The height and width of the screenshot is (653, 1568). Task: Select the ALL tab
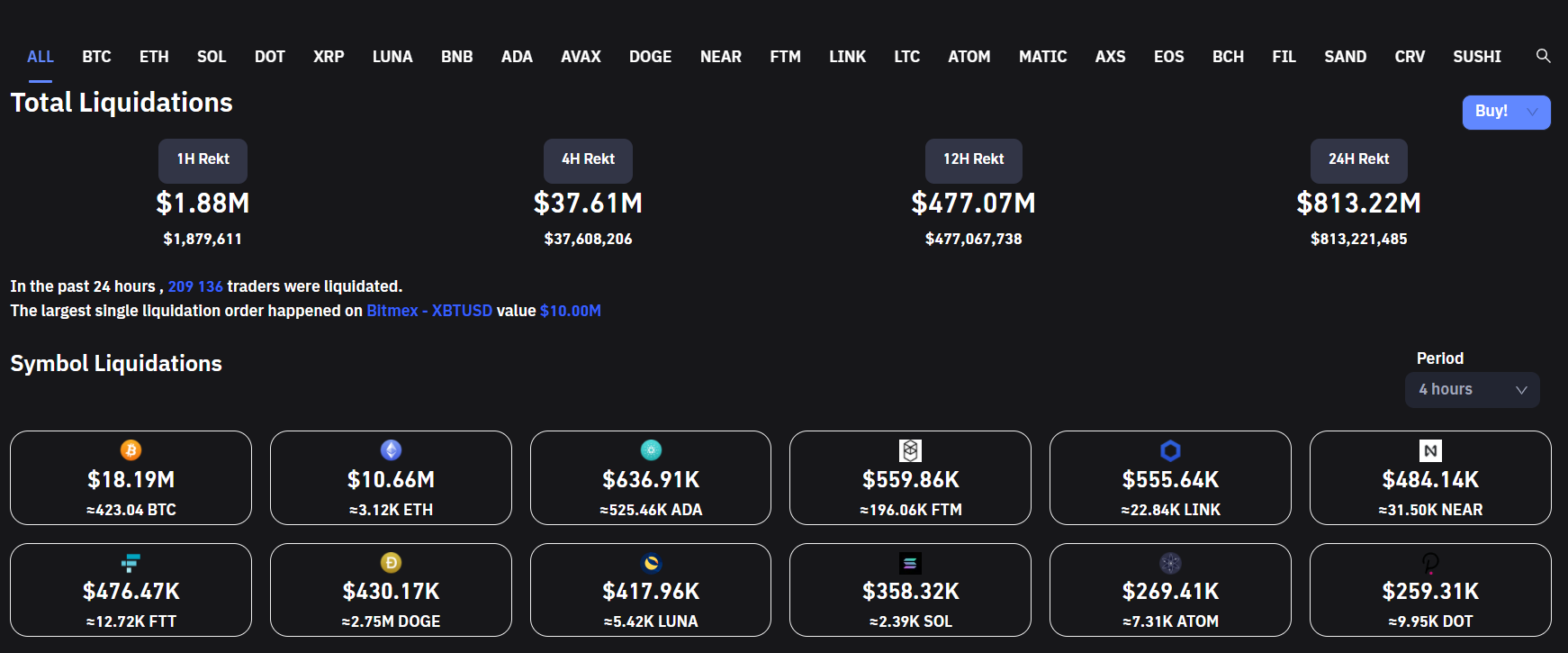41,57
